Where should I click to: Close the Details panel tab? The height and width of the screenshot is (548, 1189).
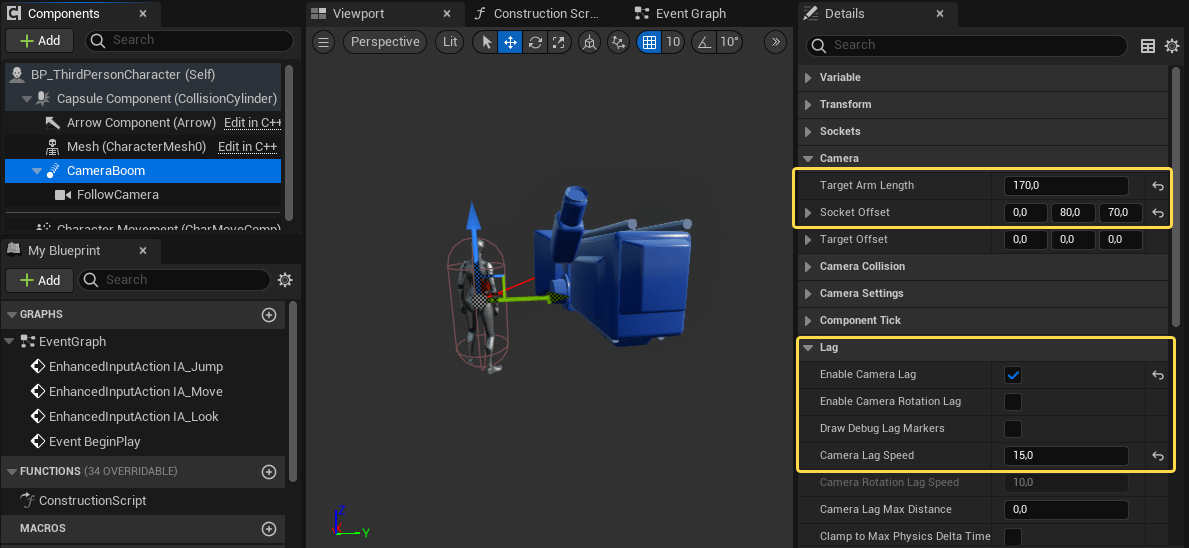point(941,14)
